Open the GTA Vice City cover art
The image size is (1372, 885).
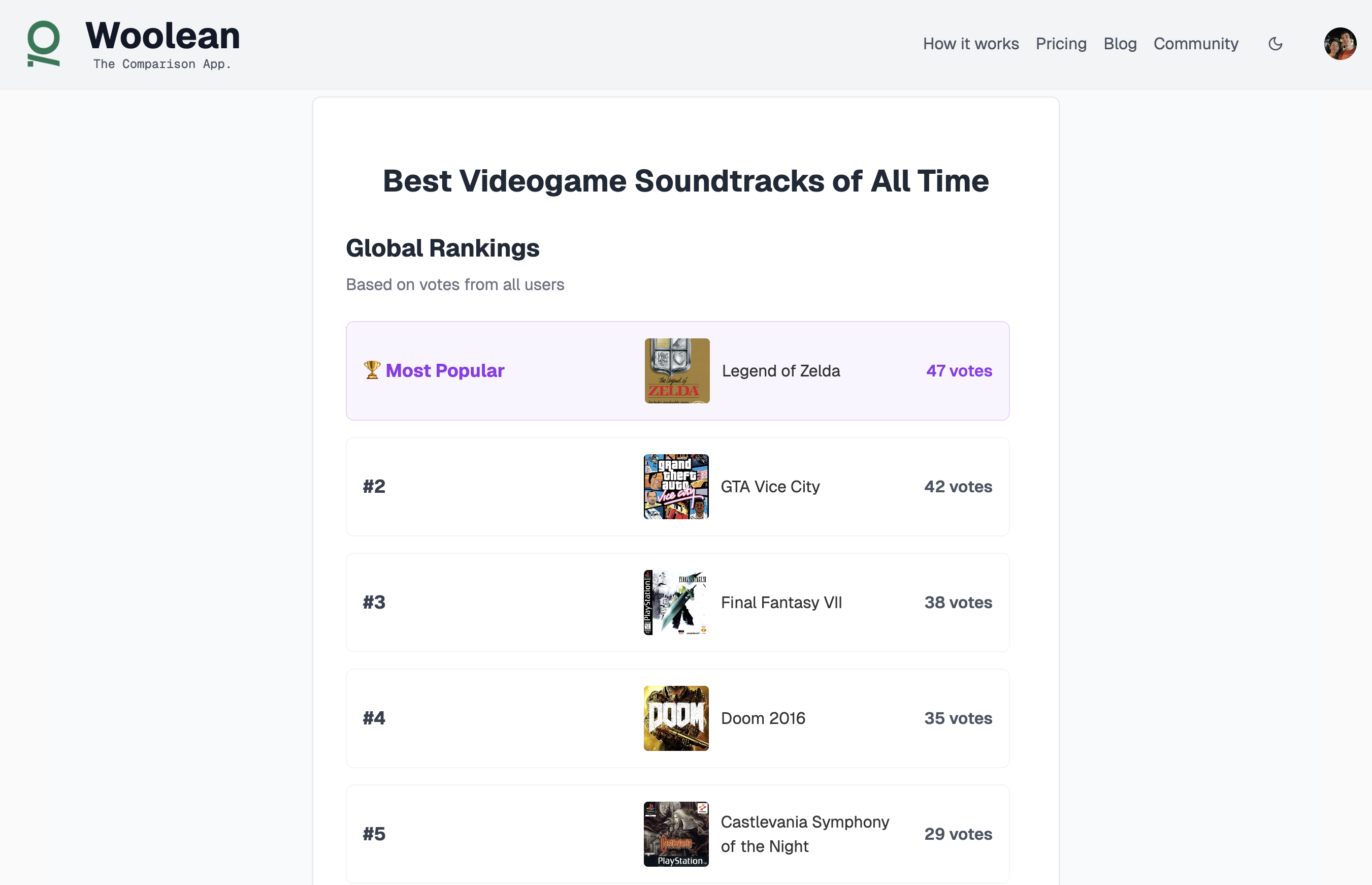click(676, 487)
